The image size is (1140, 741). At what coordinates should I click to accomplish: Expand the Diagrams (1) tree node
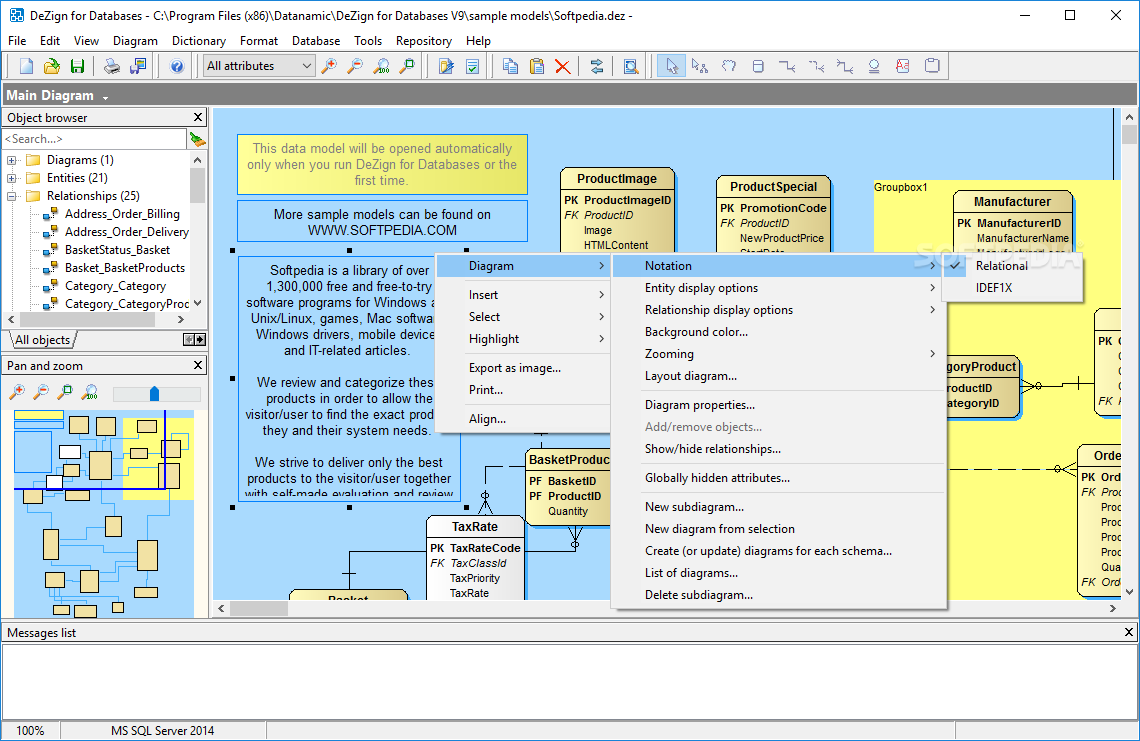[x=12, y=160]
